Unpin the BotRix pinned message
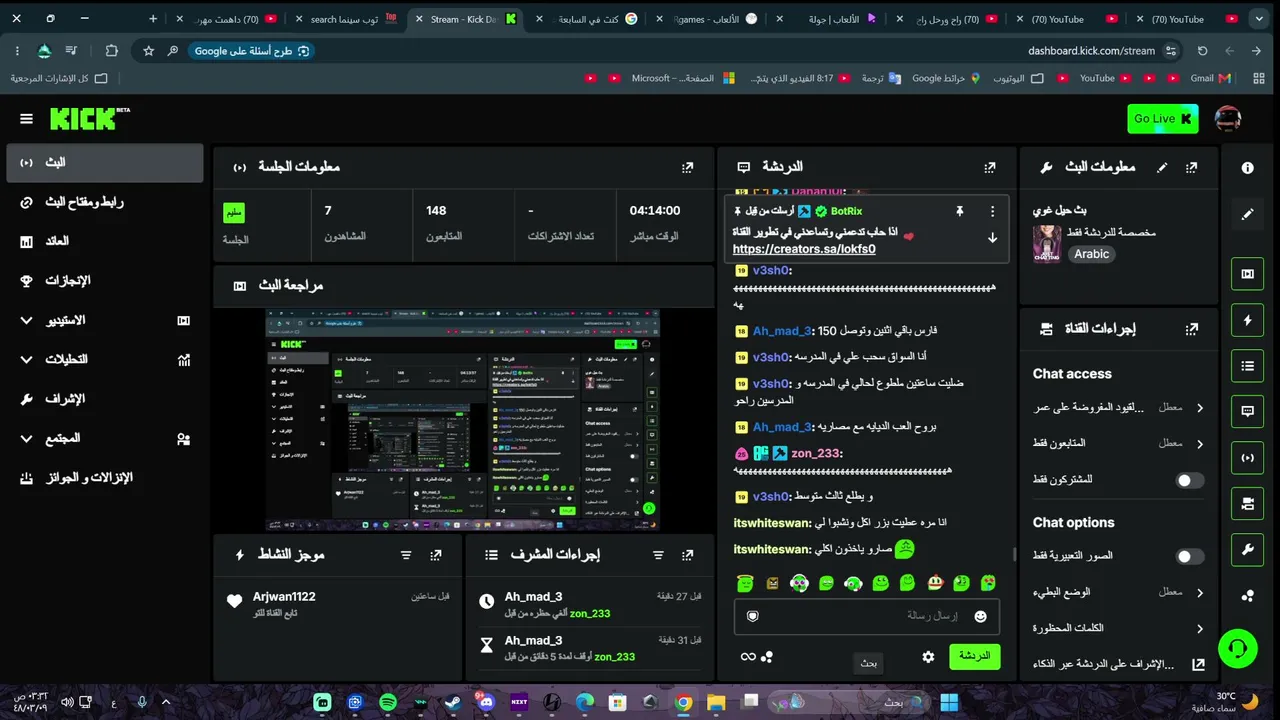Screen dimensions: 1280x720 point(959,211)
